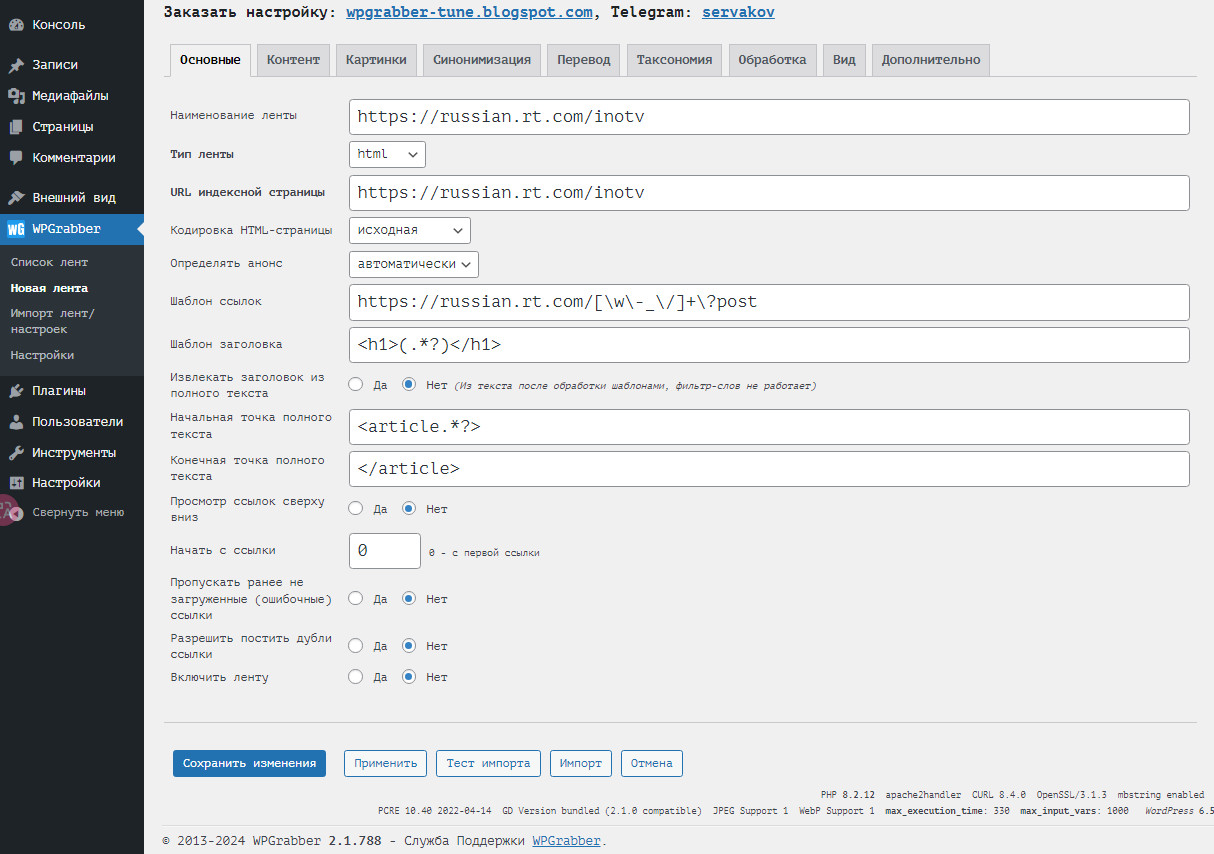1214x854 pixels.
Task: Click the Инструменты wrench icon
Action: [16, 453]
